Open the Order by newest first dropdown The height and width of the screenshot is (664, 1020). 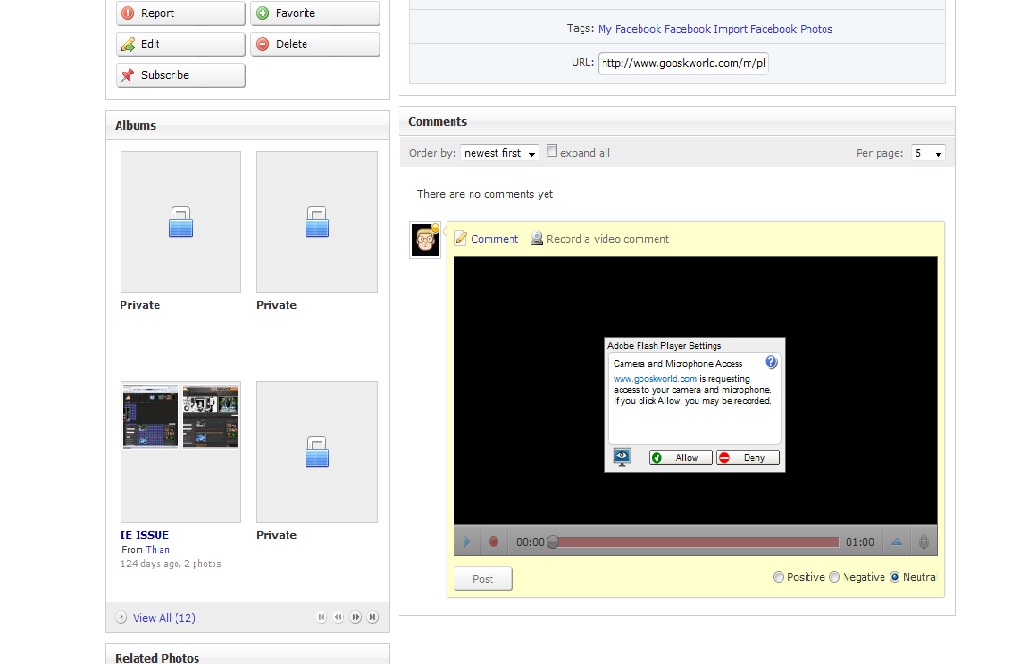click(x=500, y=153)
